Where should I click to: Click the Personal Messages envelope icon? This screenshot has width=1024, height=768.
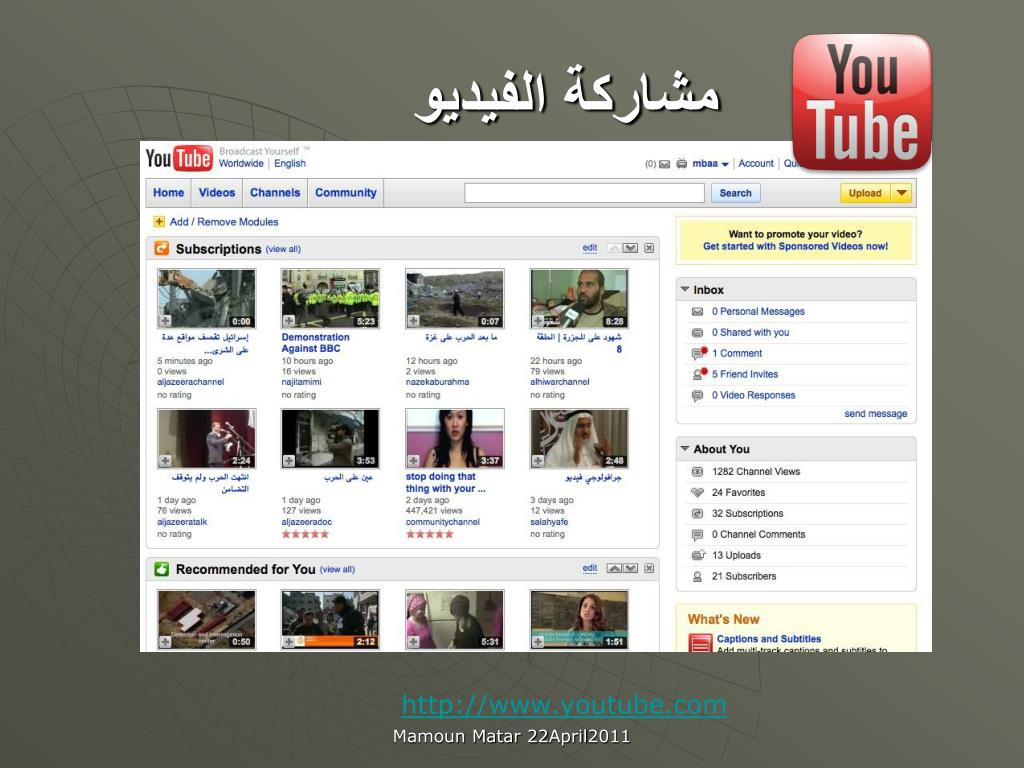(697, 312)
